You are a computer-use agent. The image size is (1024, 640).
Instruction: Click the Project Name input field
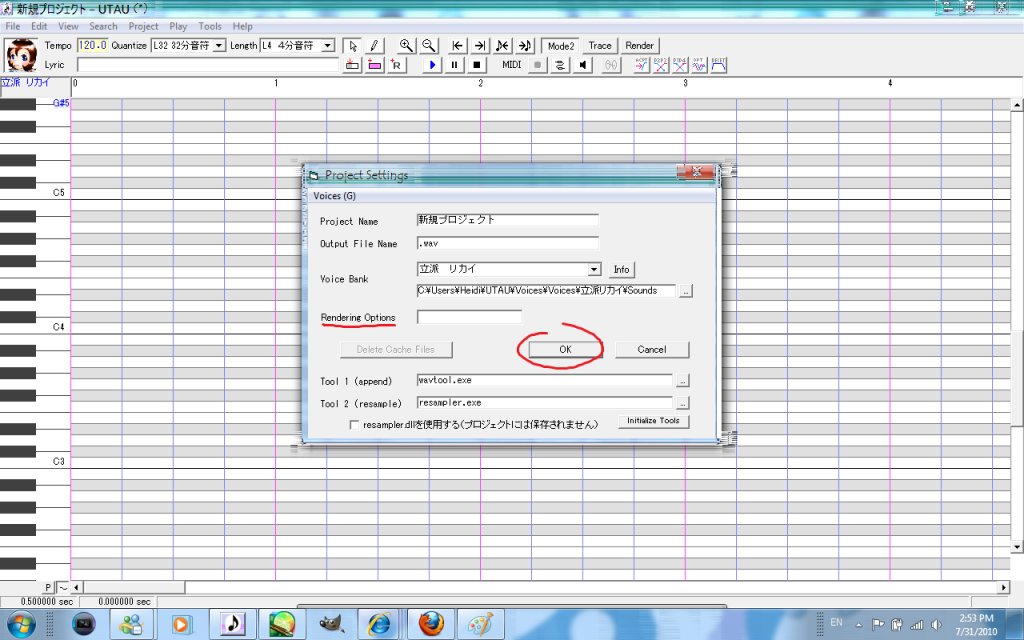pyautogui.click(x=507, y=220)
